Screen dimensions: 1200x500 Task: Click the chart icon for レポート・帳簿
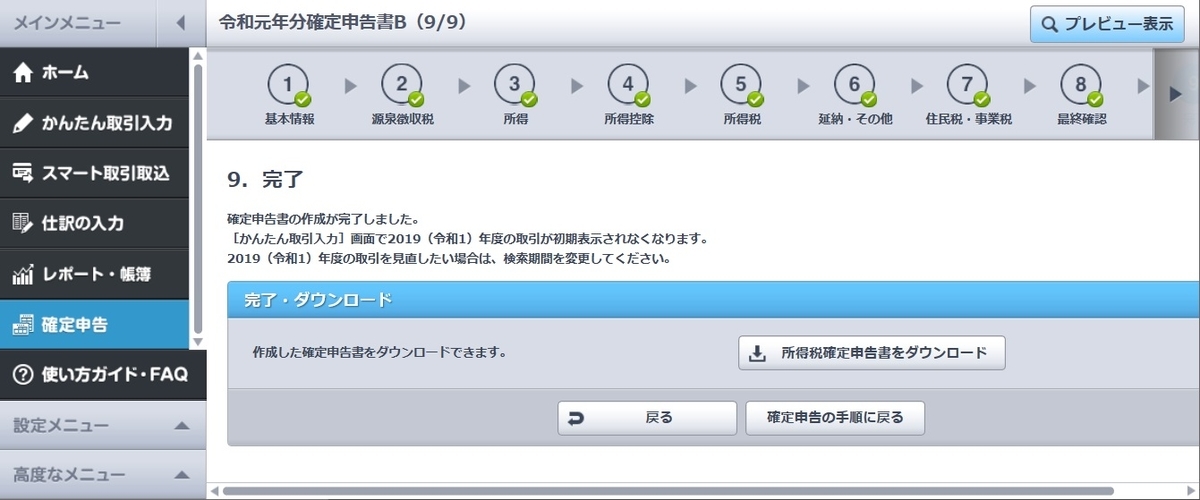click(22, 273)
